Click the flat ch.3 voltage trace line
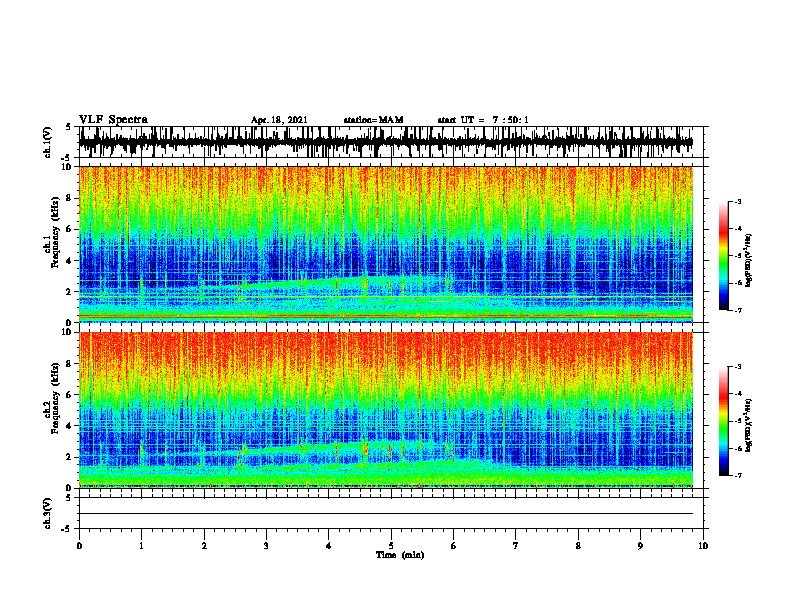The image size is (792, 612). [386, 514]
